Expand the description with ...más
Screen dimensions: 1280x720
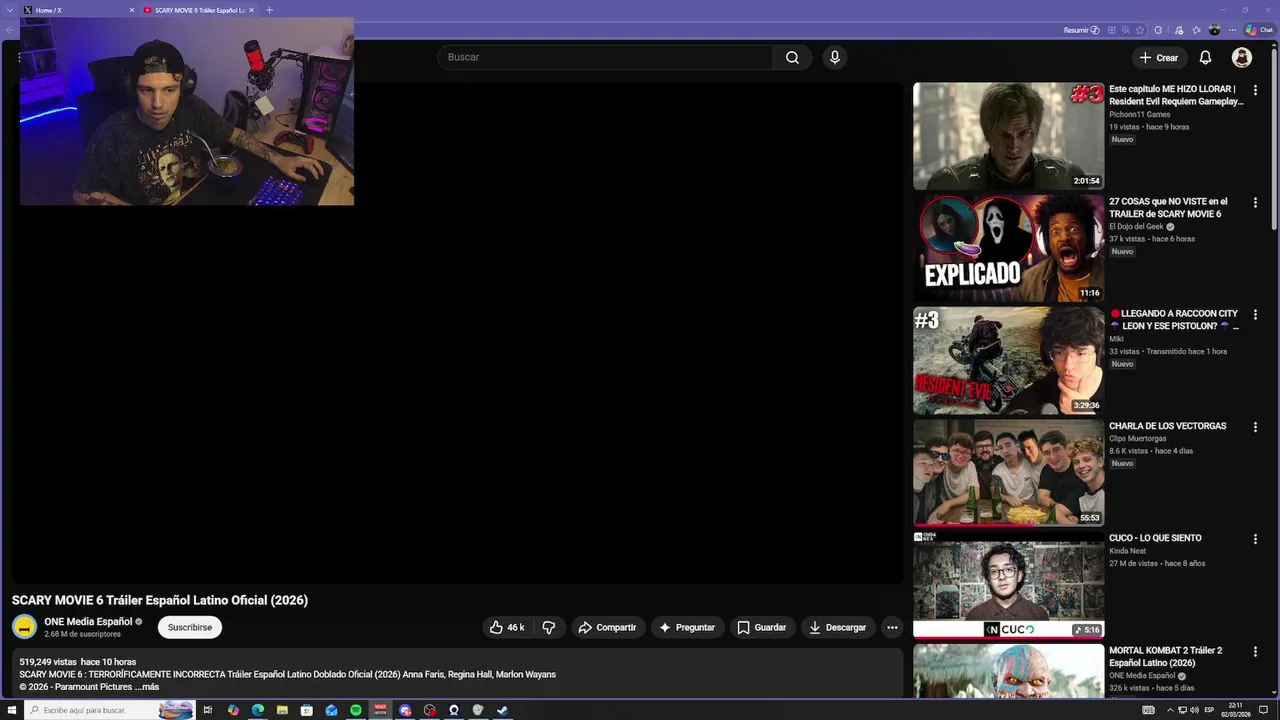click(x=146, y=687)
